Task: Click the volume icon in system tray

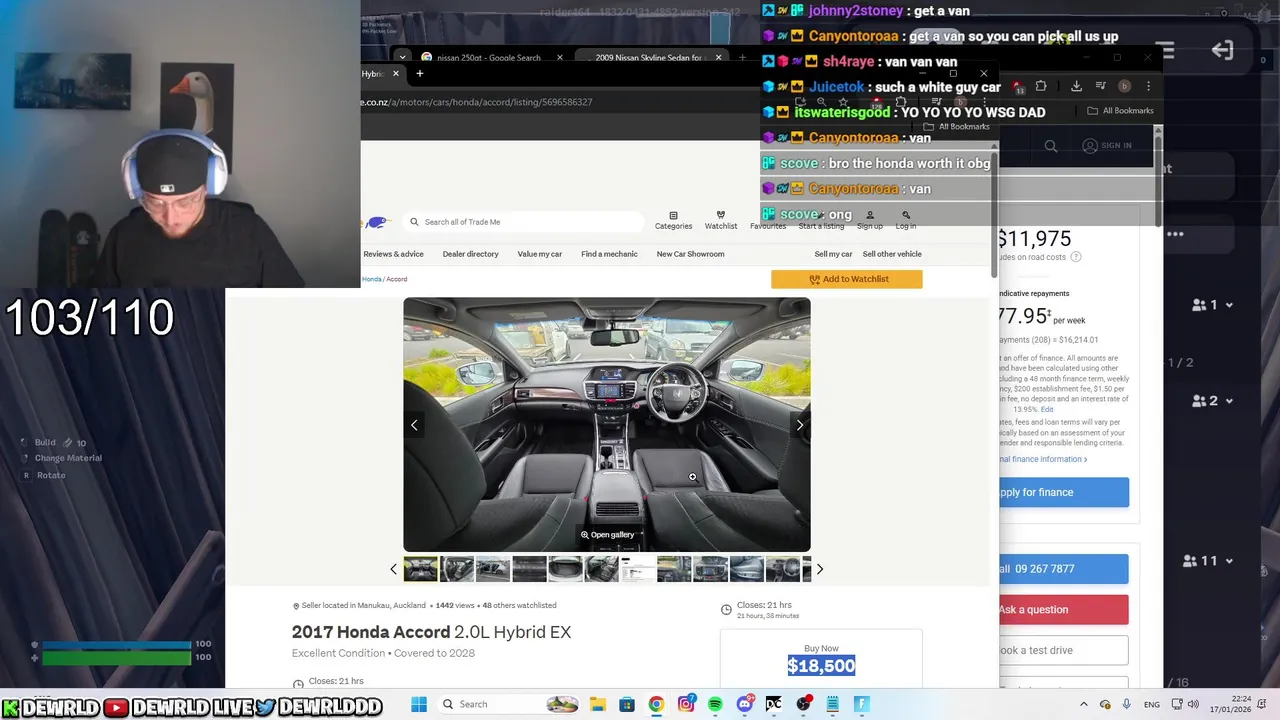Action: pos(1193,704)
